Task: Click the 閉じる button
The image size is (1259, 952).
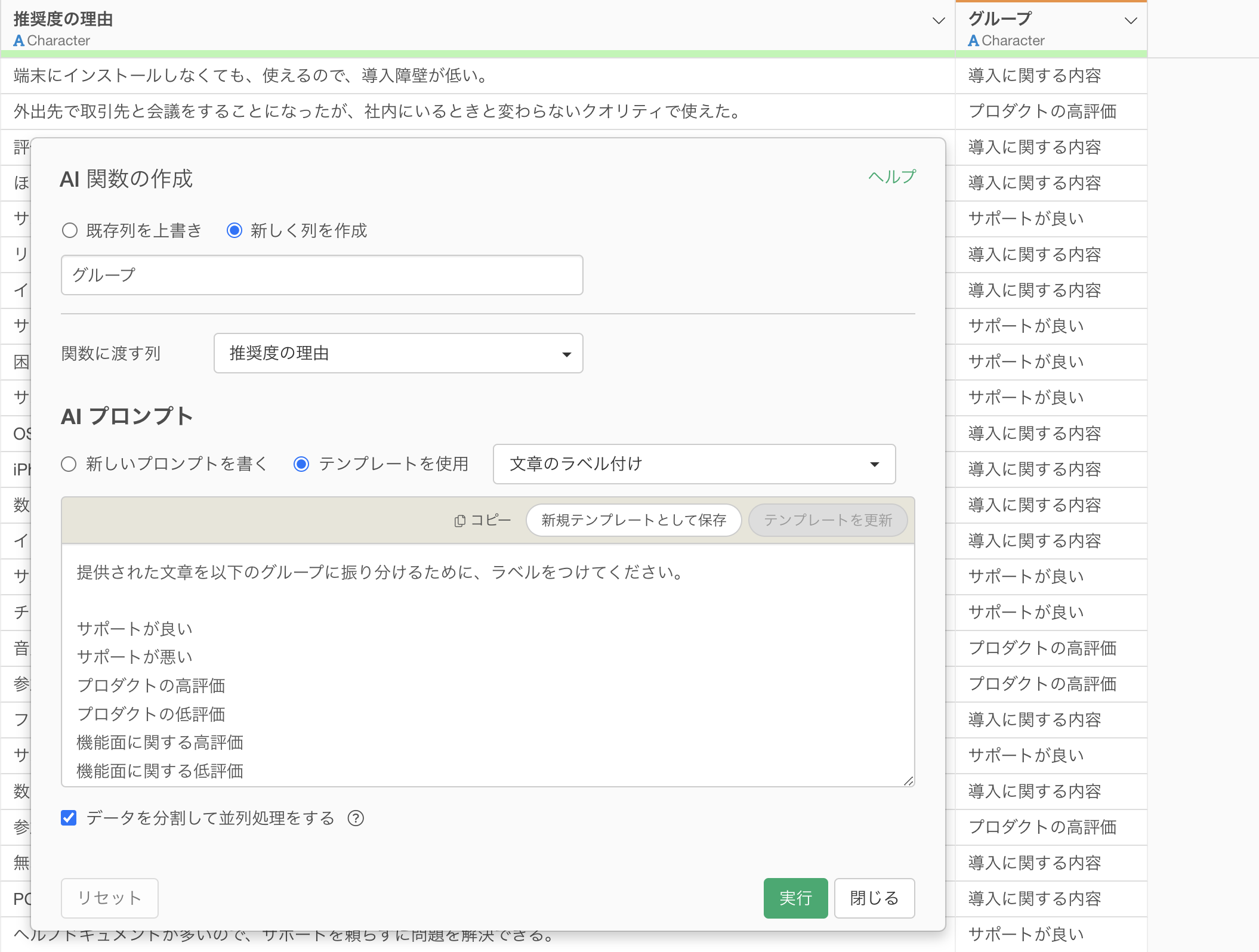Action: [874, 898]
